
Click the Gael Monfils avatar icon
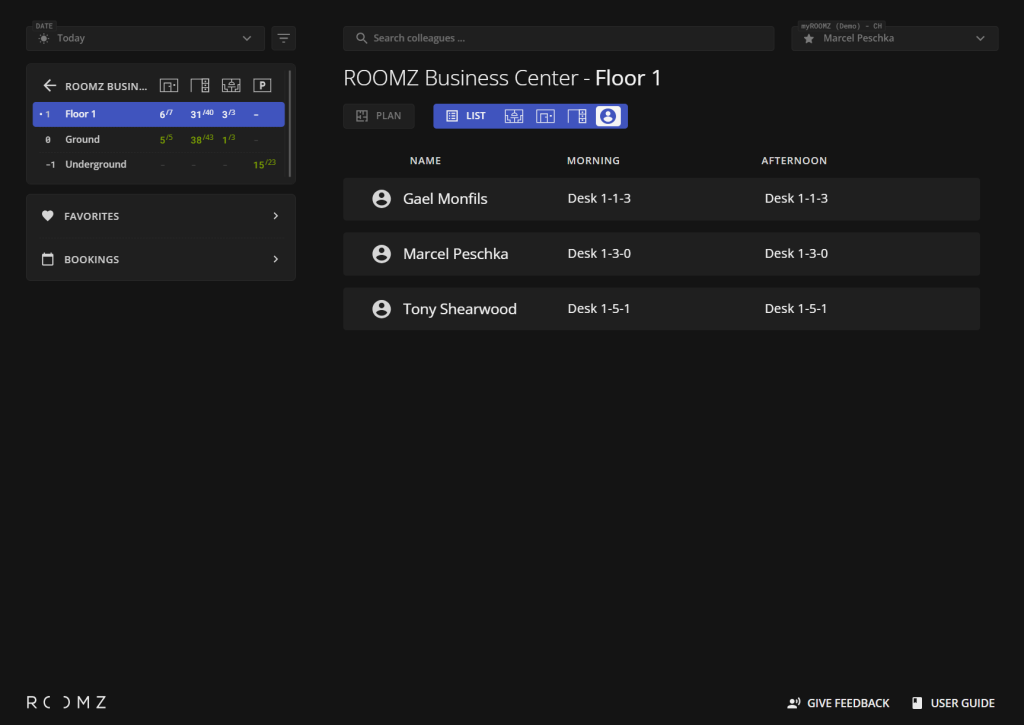[x=381, y=199]
